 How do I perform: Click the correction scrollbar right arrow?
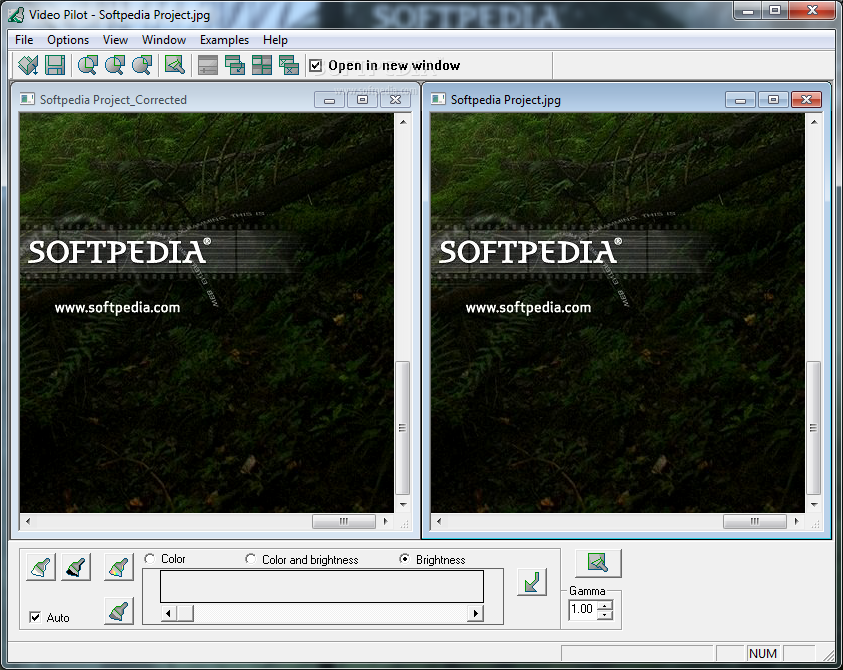[475, 613]
